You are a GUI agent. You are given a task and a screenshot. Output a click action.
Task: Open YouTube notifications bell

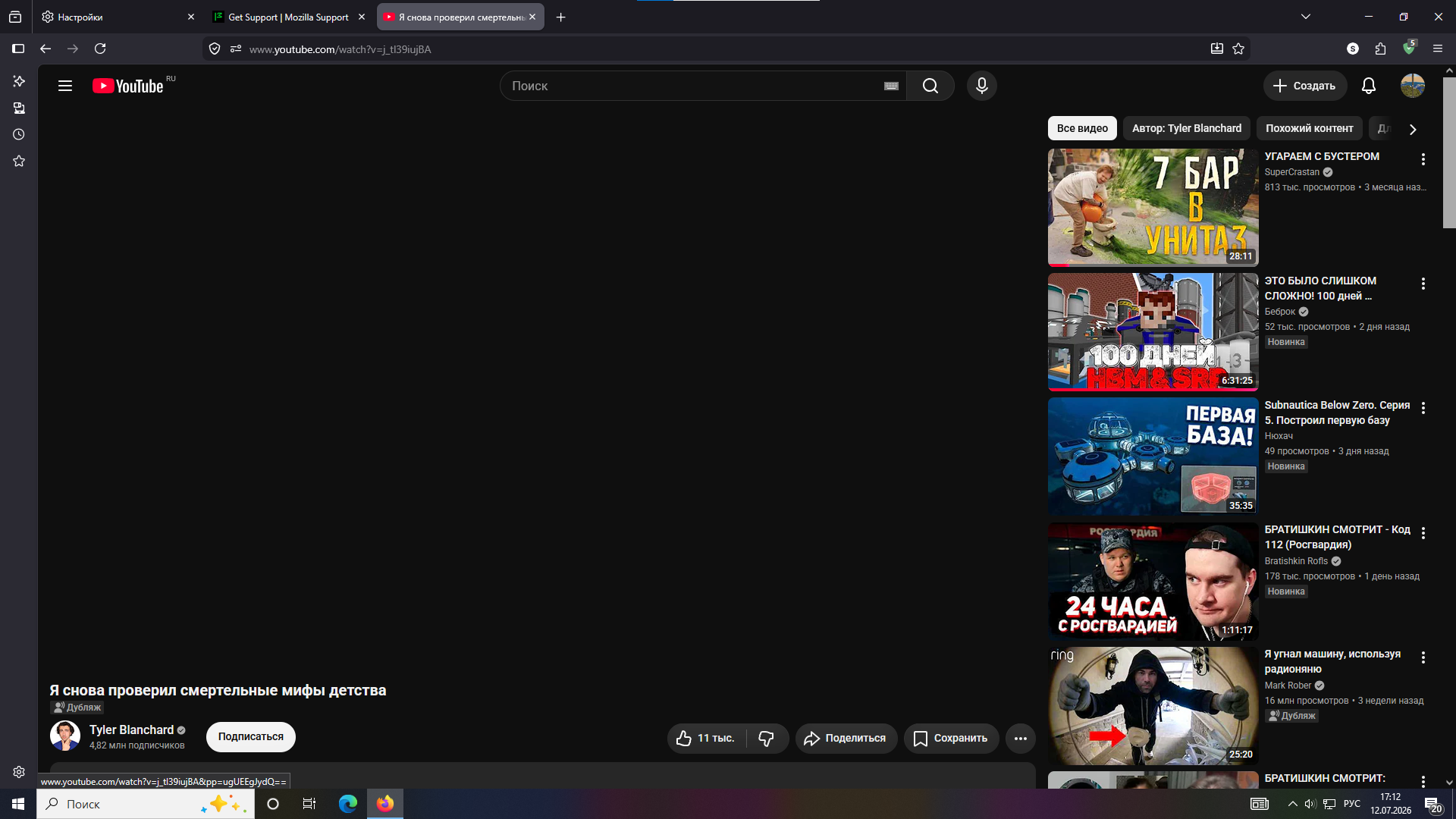click(x=1369, y=86)
